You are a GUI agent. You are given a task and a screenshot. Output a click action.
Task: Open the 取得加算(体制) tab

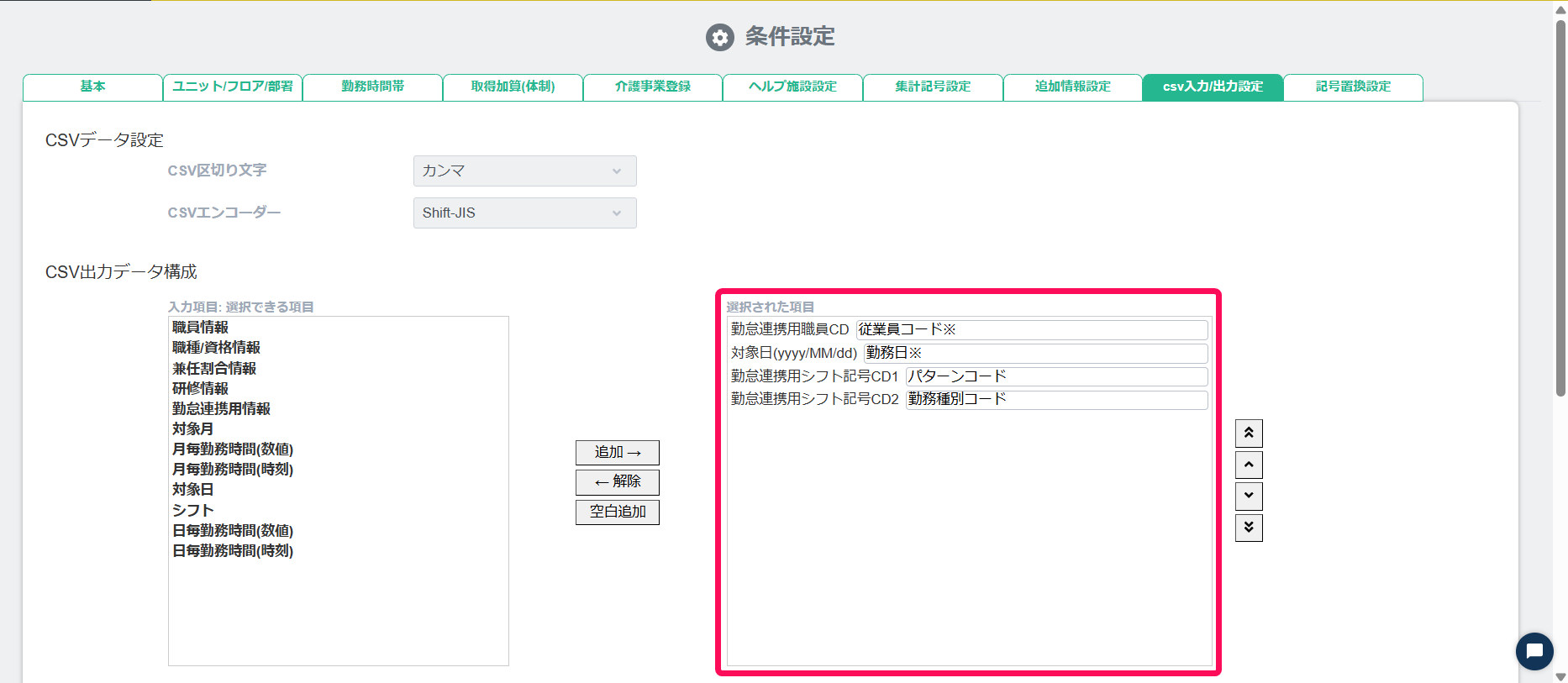point(513,87)
